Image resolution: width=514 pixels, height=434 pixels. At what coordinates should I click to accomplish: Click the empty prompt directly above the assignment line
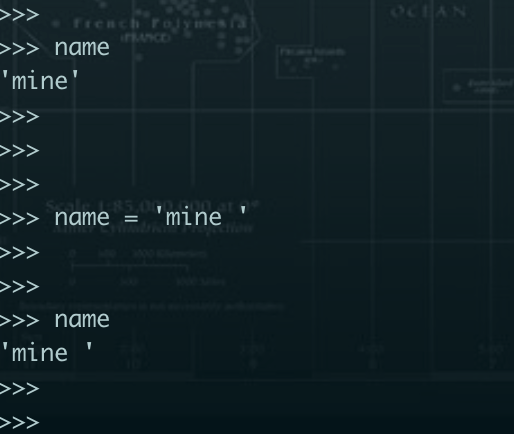[19, 185]
